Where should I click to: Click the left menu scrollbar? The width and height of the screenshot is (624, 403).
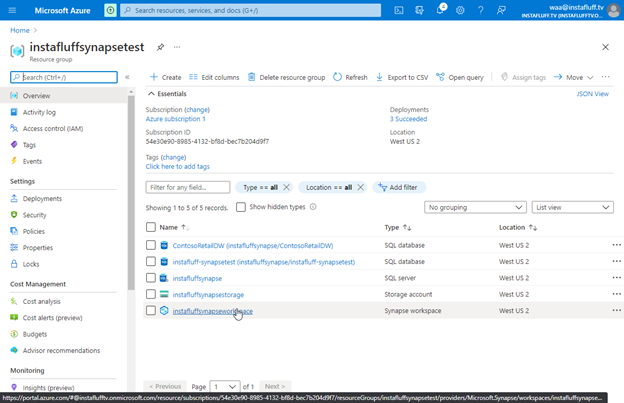(x=131, y=193)
